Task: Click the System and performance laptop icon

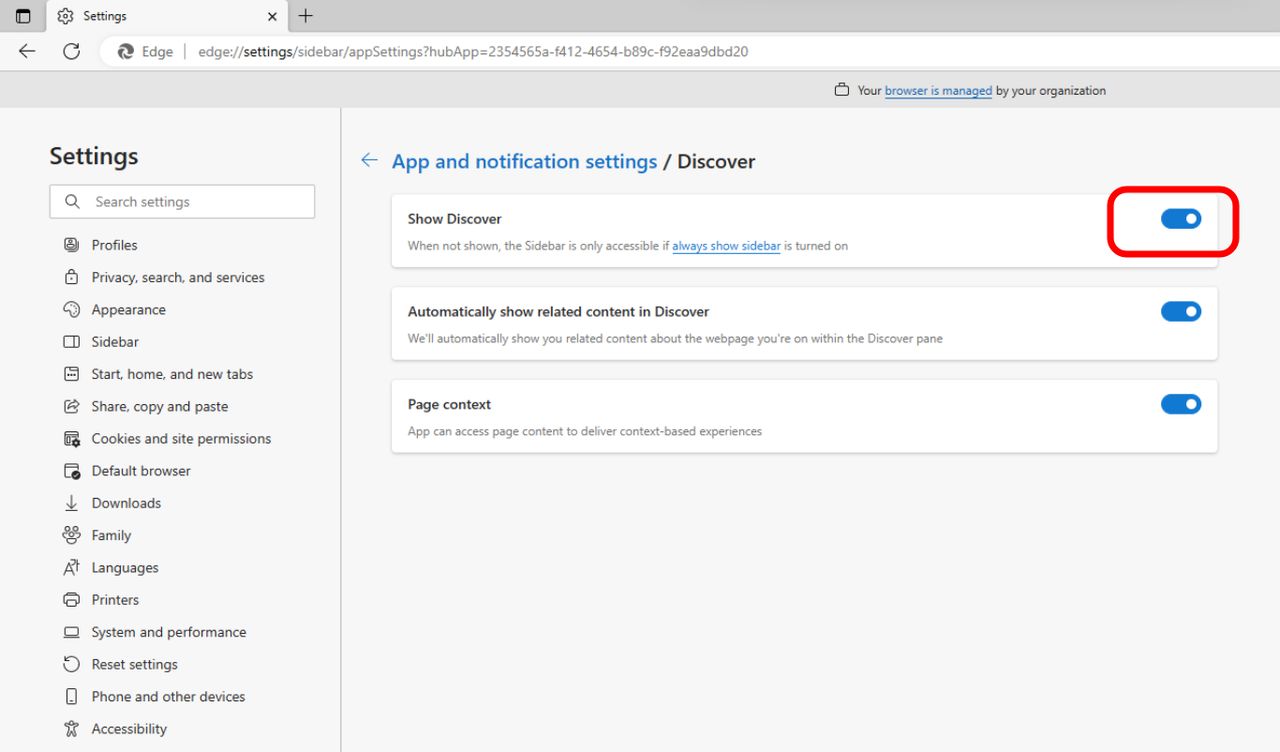Action: pos(71,632)
